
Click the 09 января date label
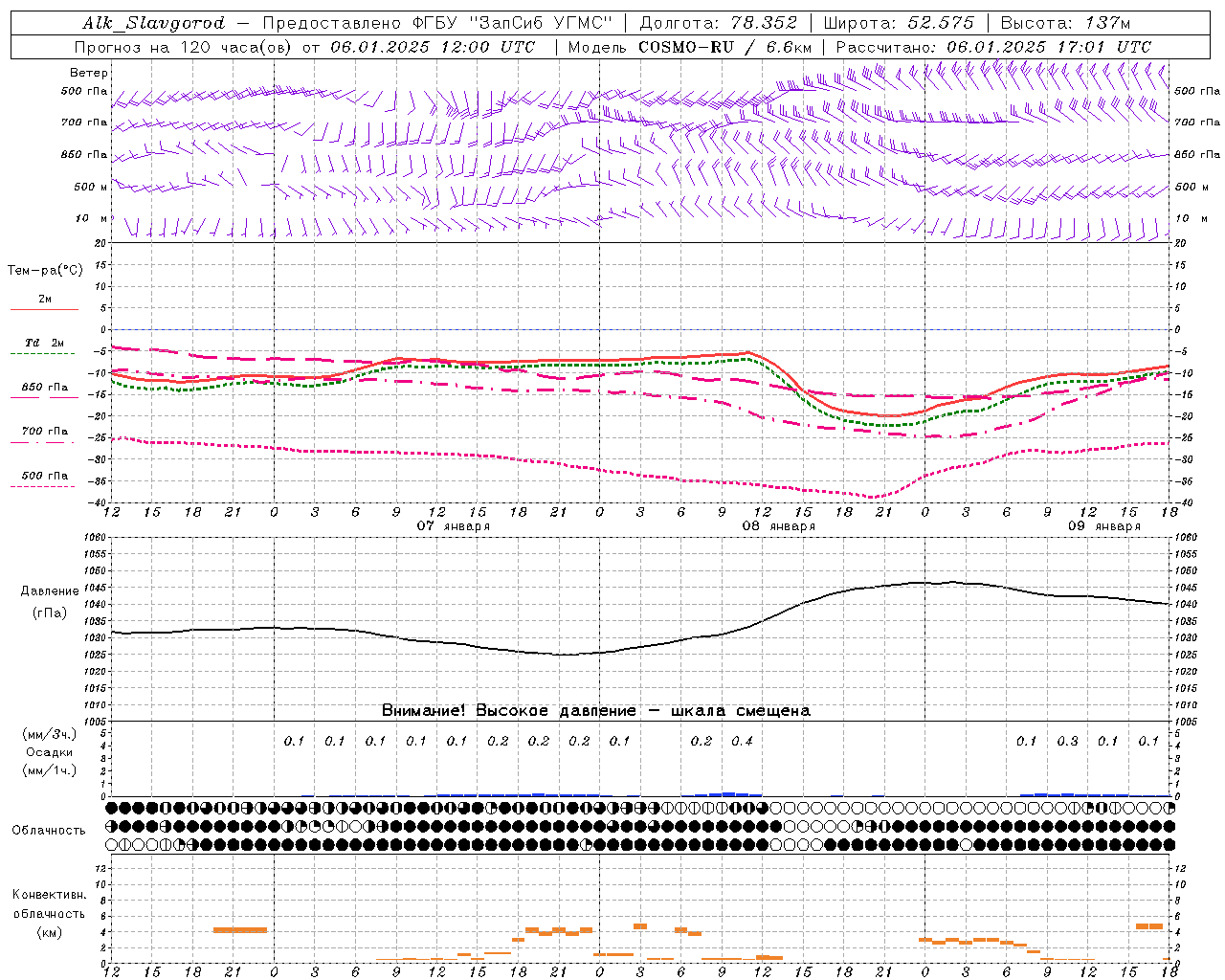(1104, 526)
